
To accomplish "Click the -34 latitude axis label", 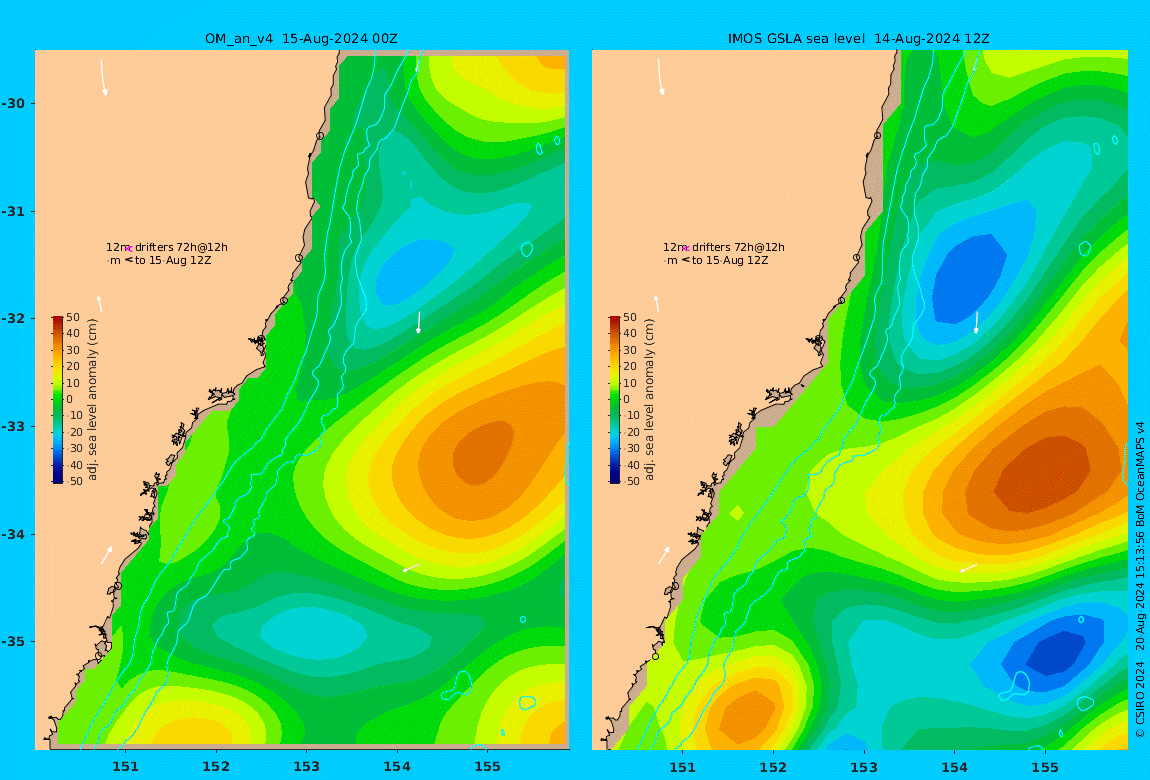I will (x=13, y=534).
